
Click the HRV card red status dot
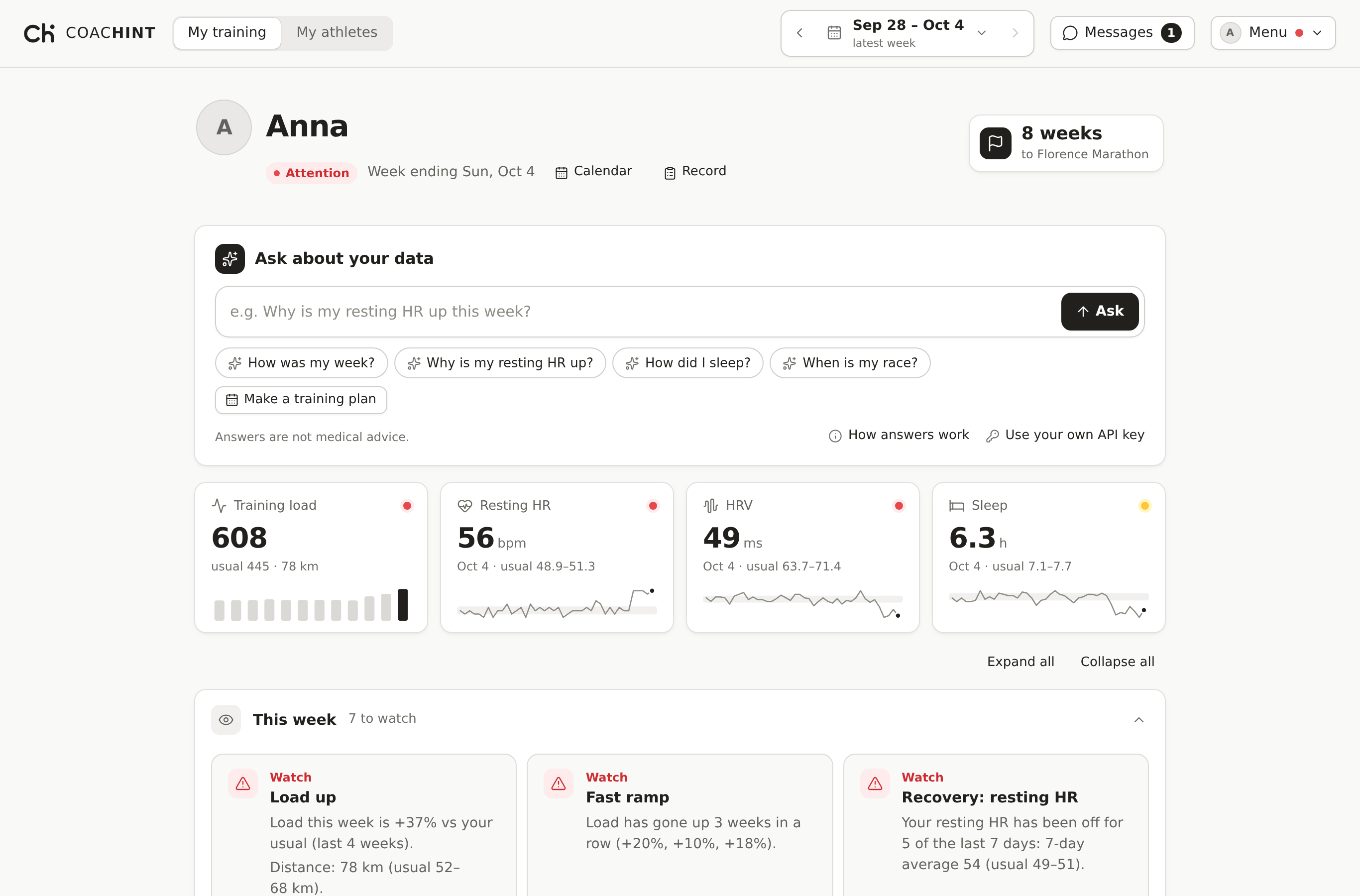coord(898,506)
